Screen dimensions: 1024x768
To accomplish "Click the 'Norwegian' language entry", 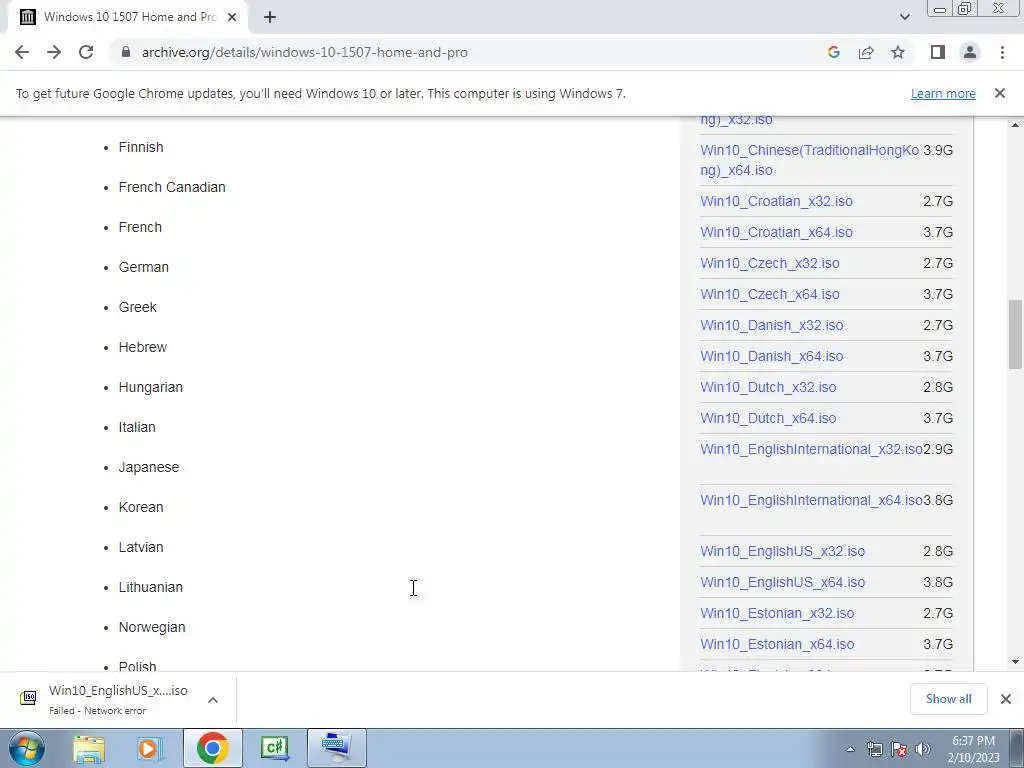I will 152,628.
